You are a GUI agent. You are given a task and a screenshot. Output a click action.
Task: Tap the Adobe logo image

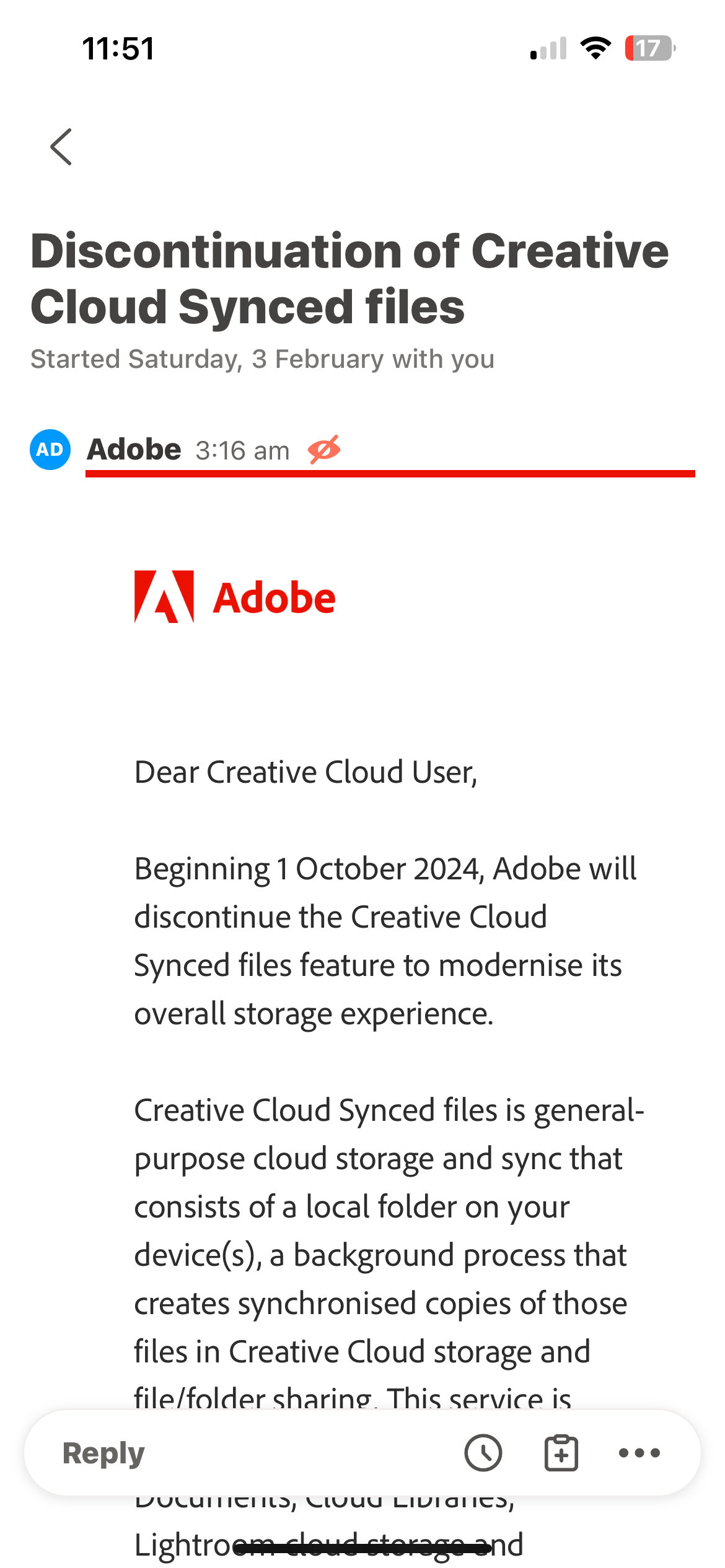[x=235, y=597]
